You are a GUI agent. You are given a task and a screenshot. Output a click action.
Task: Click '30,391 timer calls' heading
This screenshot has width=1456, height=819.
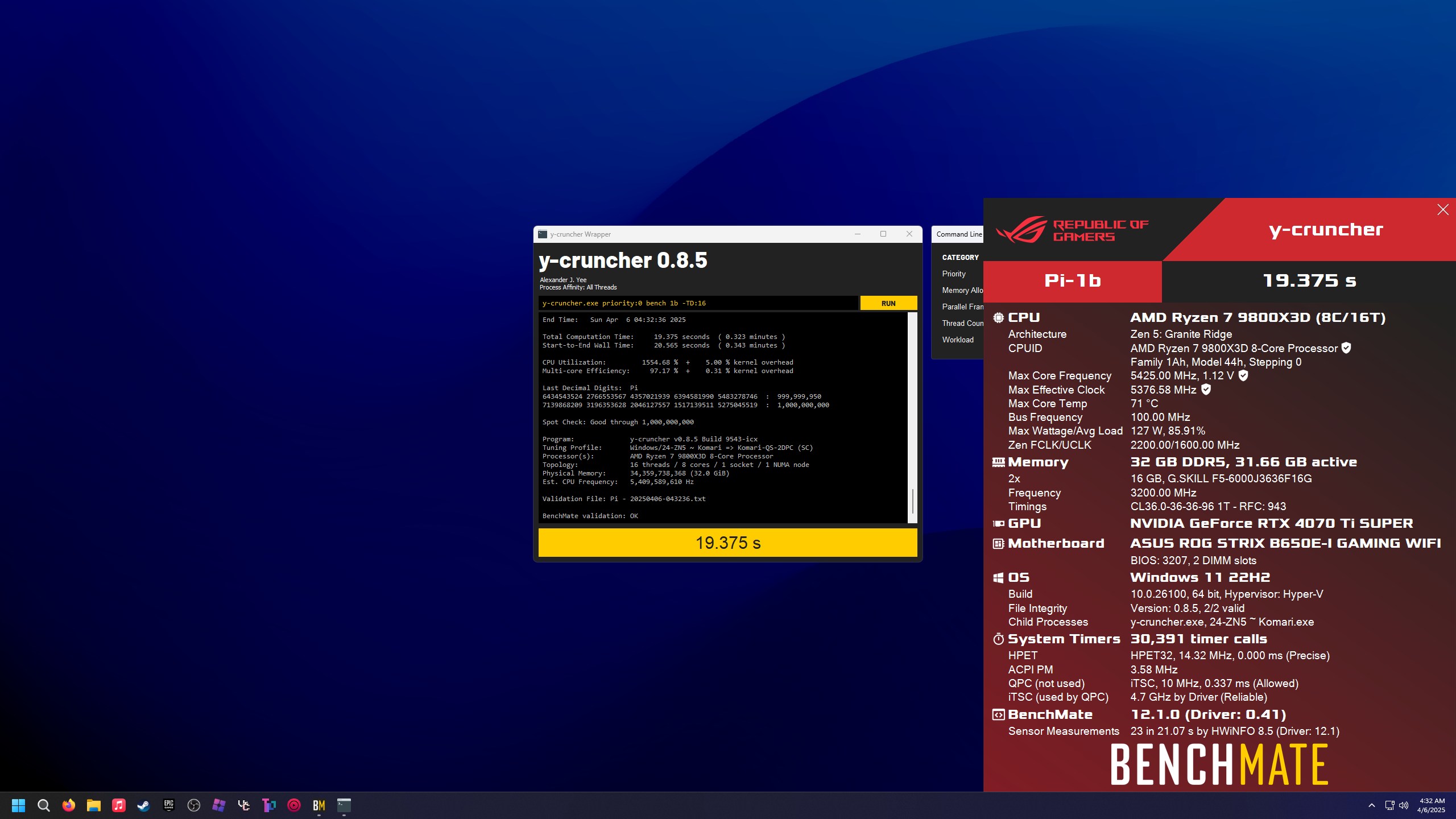[1199, 639]
